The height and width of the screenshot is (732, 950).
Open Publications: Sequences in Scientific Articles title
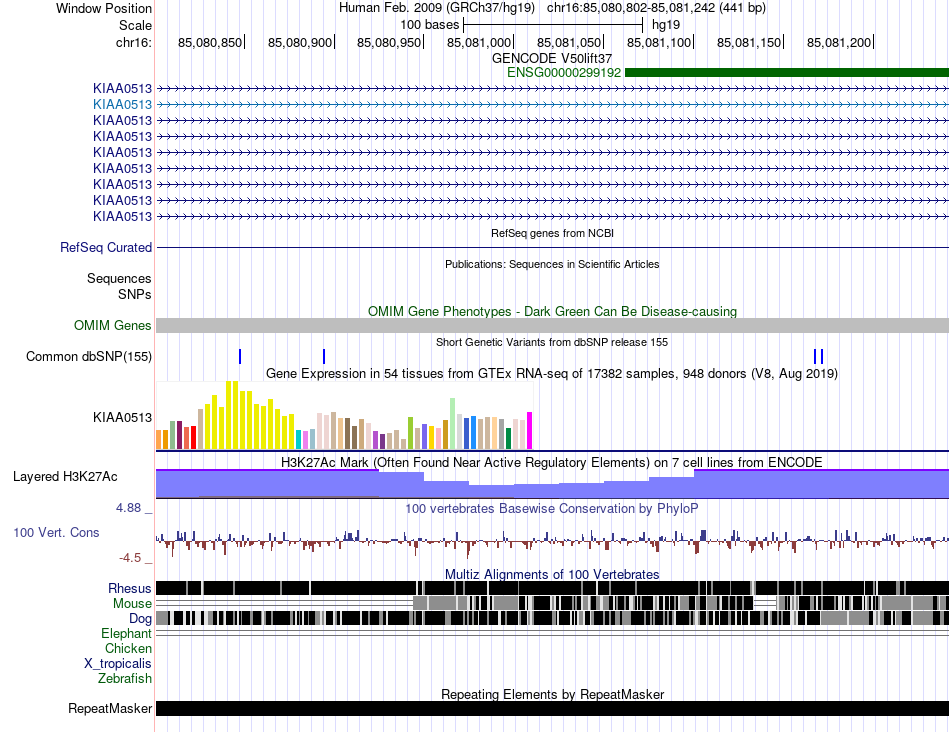pos(552,264)
